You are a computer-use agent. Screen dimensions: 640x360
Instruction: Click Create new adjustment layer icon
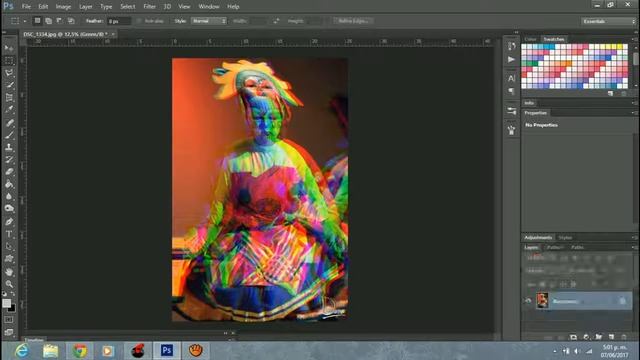click(x=586, y=337)
